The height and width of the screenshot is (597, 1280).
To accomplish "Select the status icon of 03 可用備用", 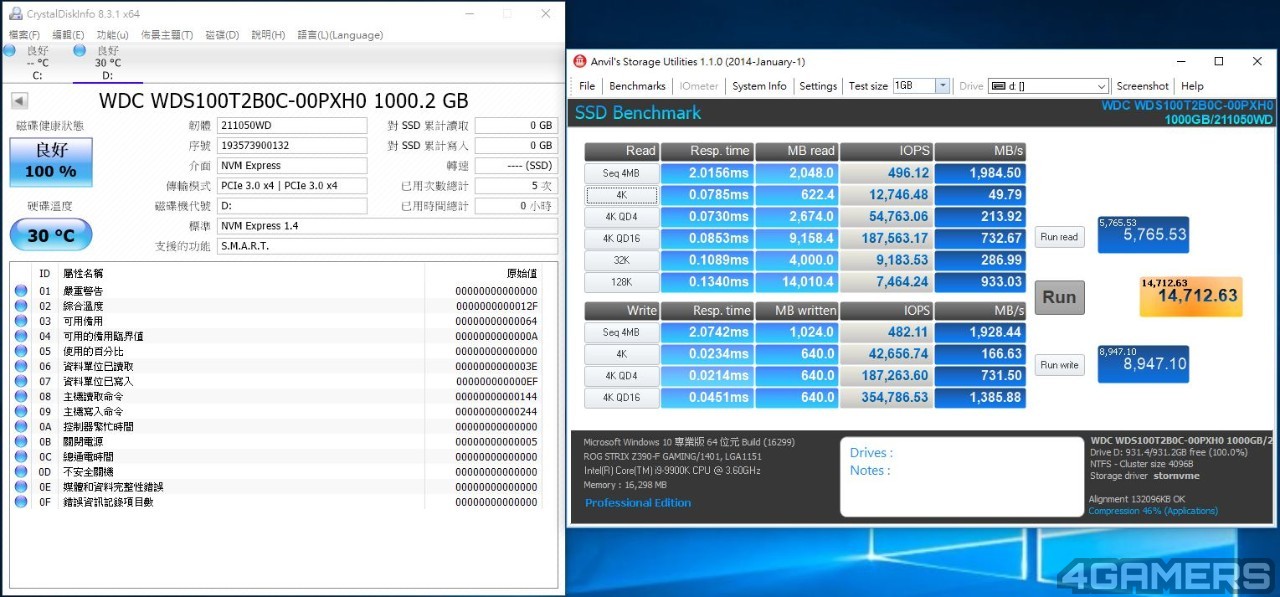I will tap(21, 321).
